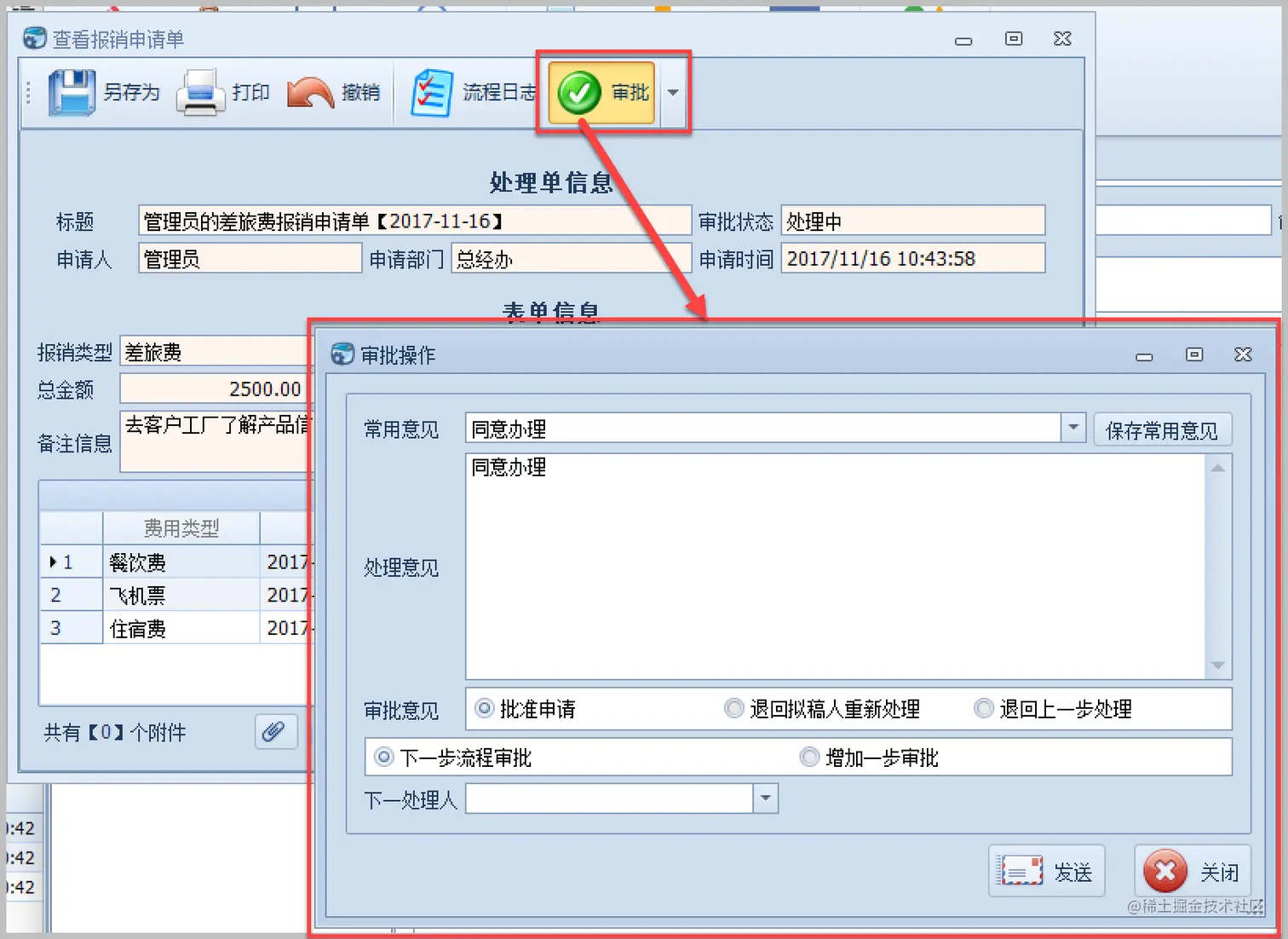Maximize the 审批操作 dialog
This screenshot has height=939, width=1288.
pyautogui.click(x=1194, y=354)
